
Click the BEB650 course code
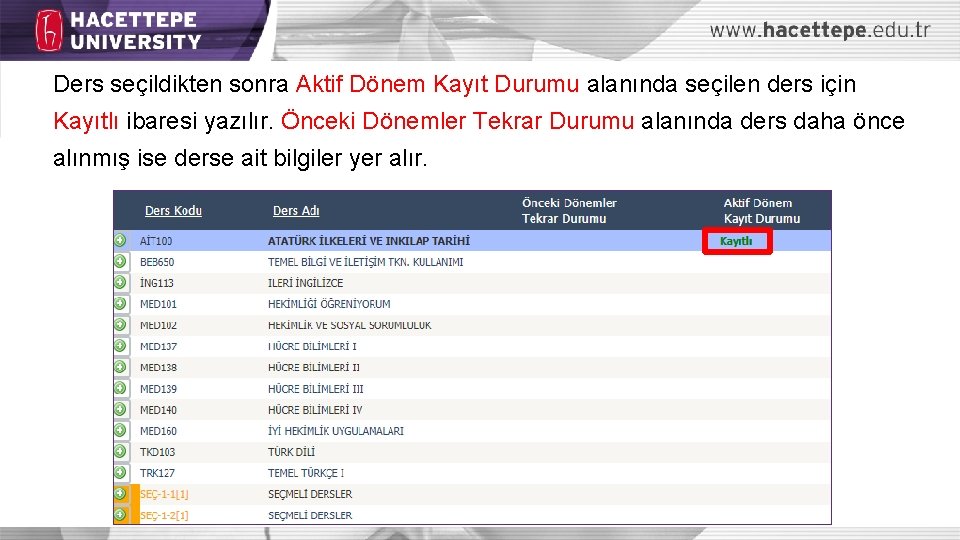(157, 262)
